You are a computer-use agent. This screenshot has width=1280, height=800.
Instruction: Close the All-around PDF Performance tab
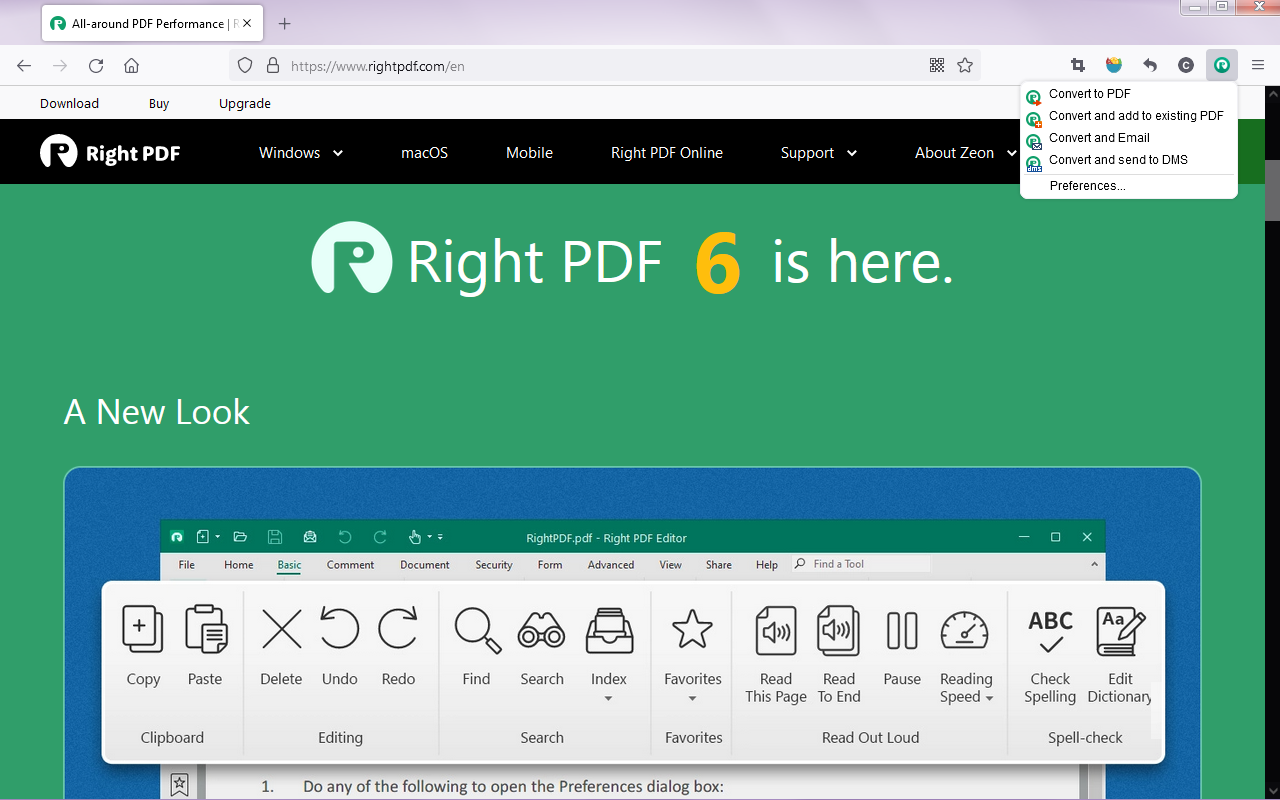click(x=247, y=23)
